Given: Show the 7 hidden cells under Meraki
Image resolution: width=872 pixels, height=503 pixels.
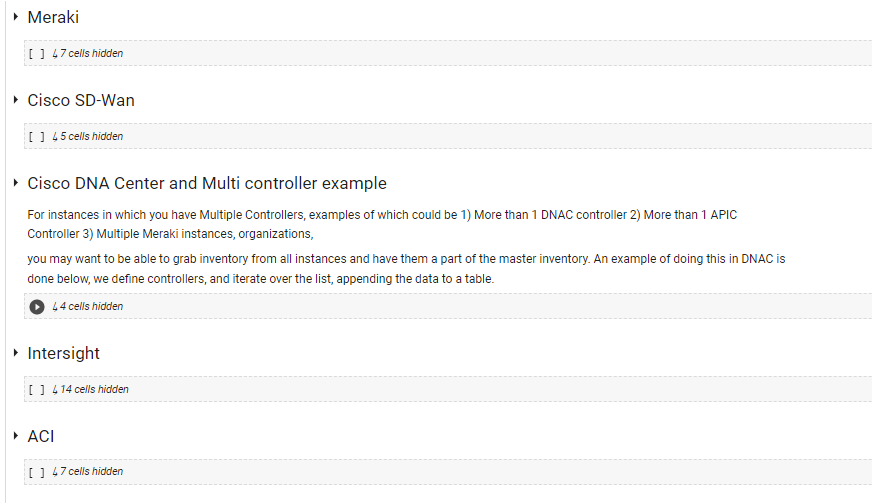Looking at the screenshot, I should pyautogui.click(x=91, y=54).
